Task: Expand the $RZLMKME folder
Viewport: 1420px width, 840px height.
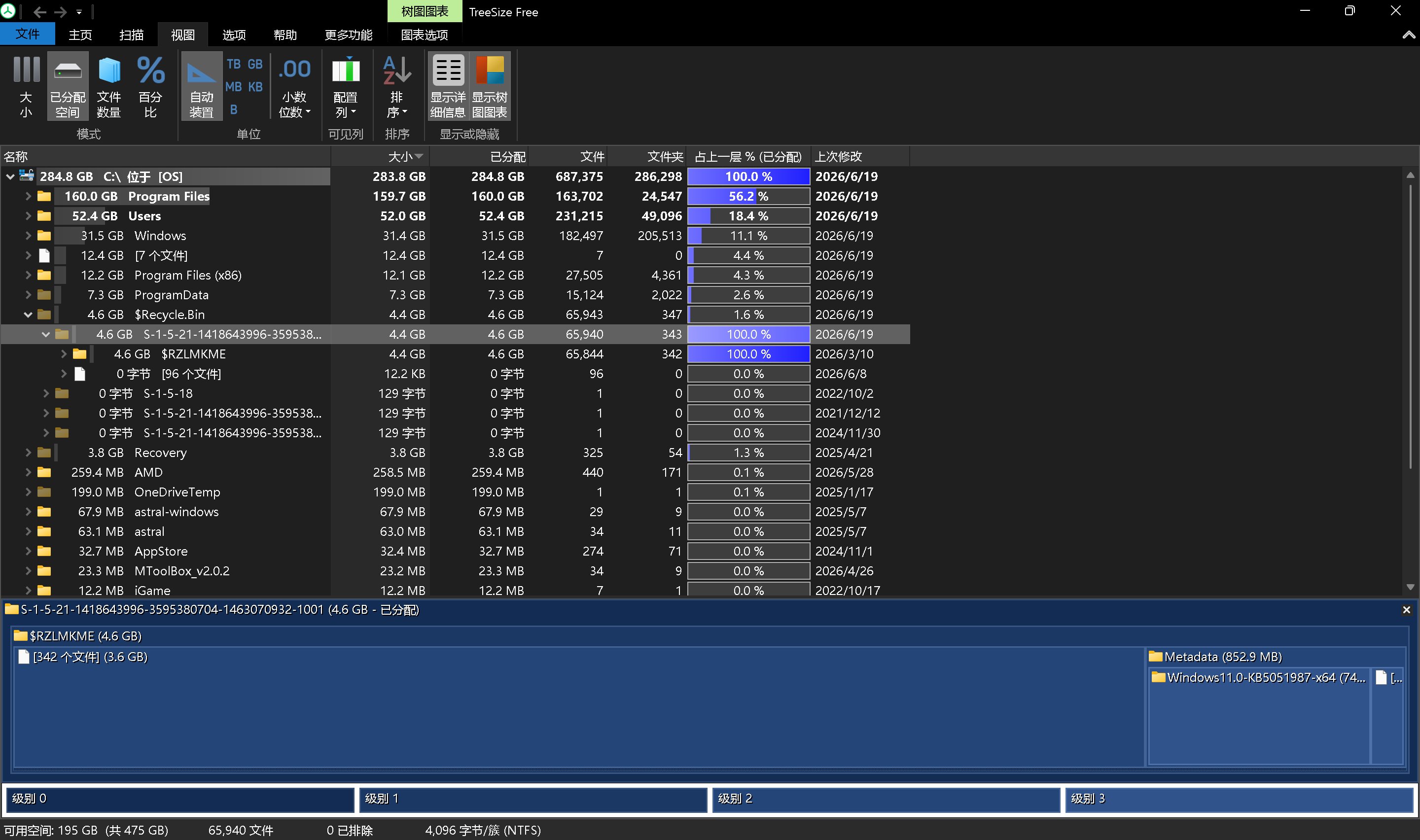Action: (x=64, y=354)
